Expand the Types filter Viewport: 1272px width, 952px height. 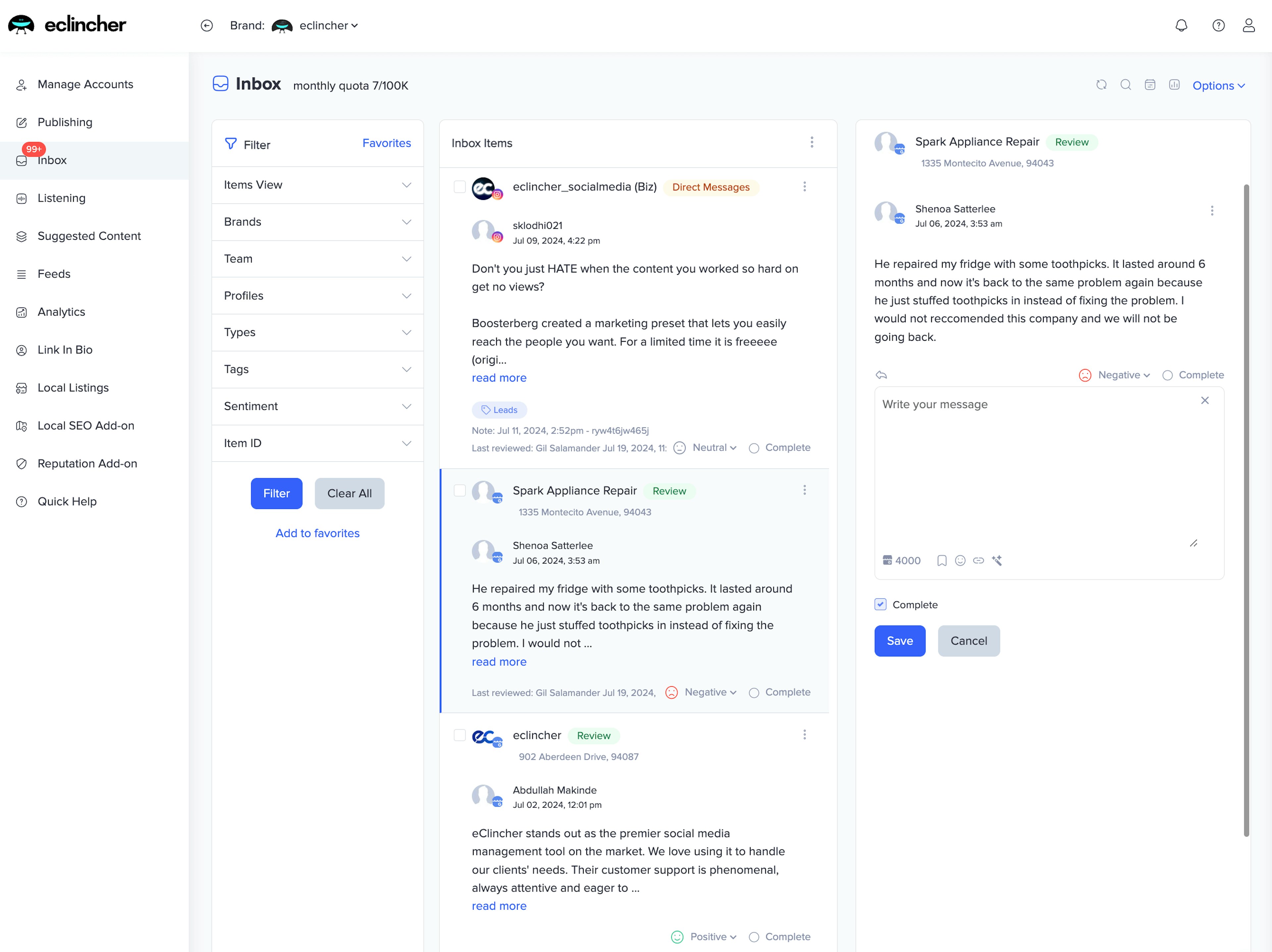(317, 332)
